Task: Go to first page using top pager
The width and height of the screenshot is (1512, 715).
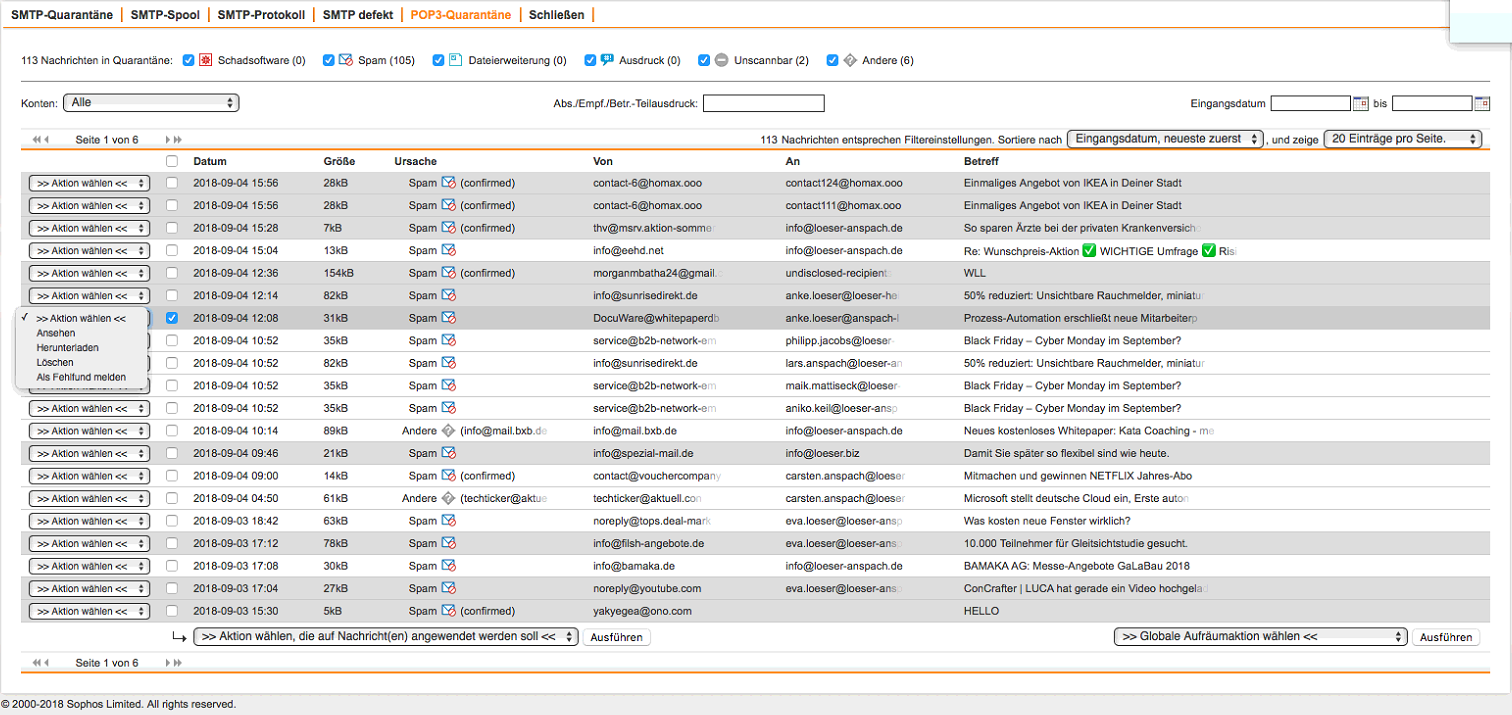Action: (36, 140)
